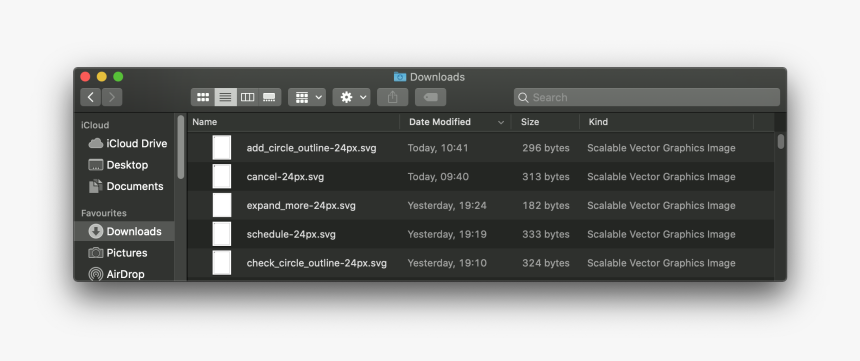860x361 pixels.
Task: Click the '182 bytes' size cell
Action: coord(545,205)
